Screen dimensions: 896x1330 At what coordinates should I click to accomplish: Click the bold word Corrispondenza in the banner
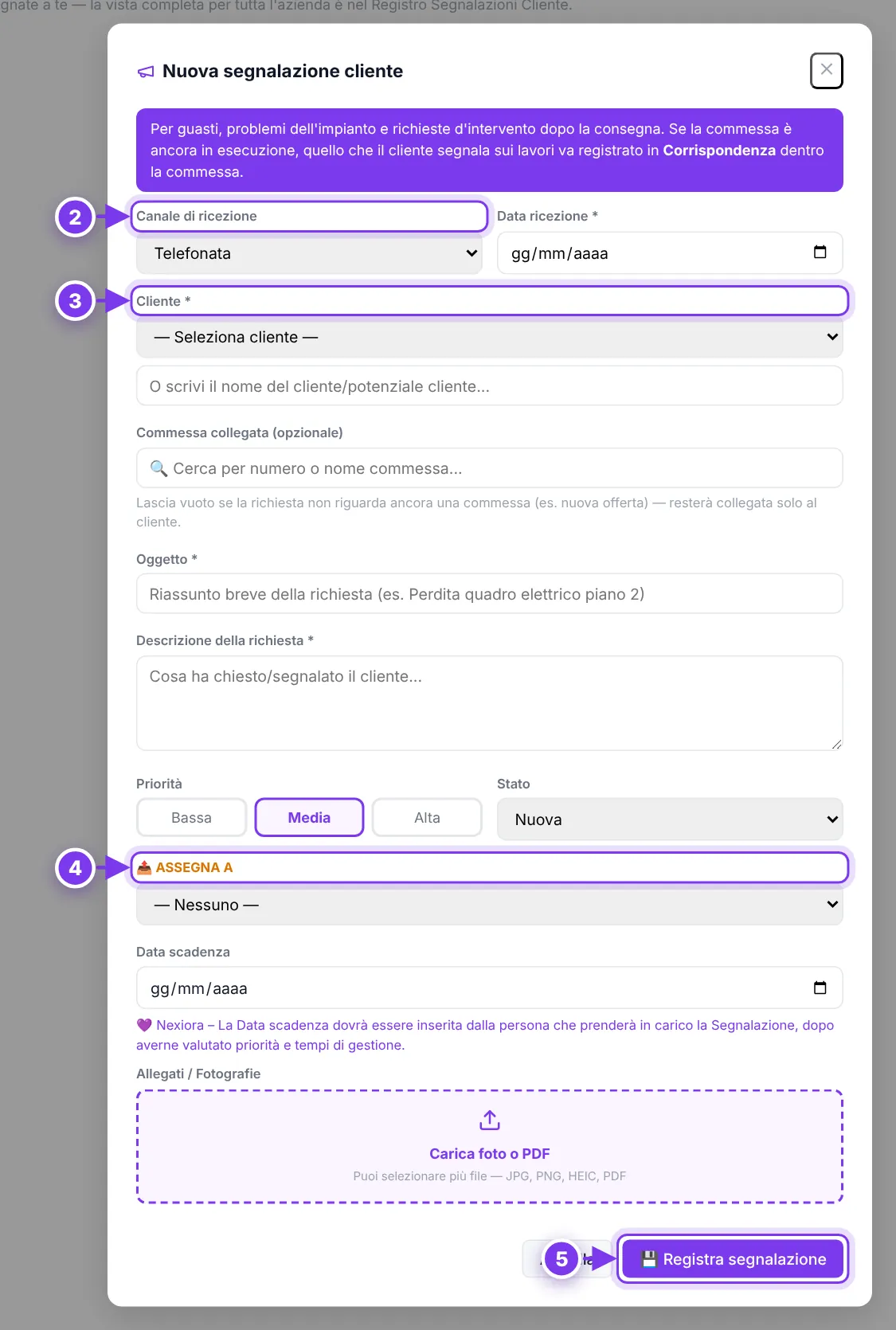pos(719,151)
